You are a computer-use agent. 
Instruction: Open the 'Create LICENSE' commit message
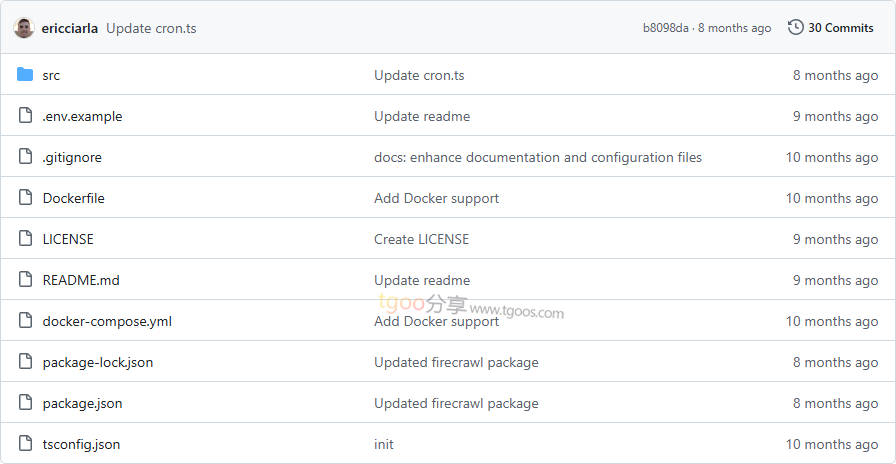tap(421, 239)
